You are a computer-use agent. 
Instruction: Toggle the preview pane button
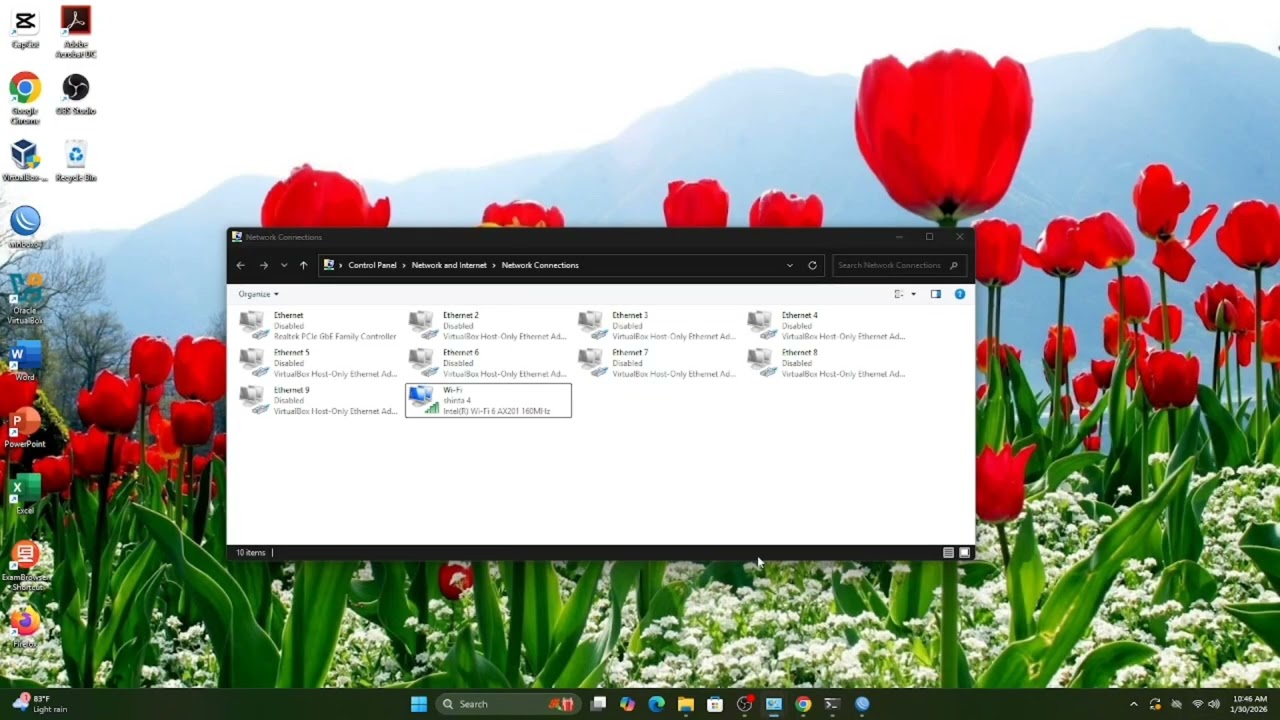tap(936, 294)
